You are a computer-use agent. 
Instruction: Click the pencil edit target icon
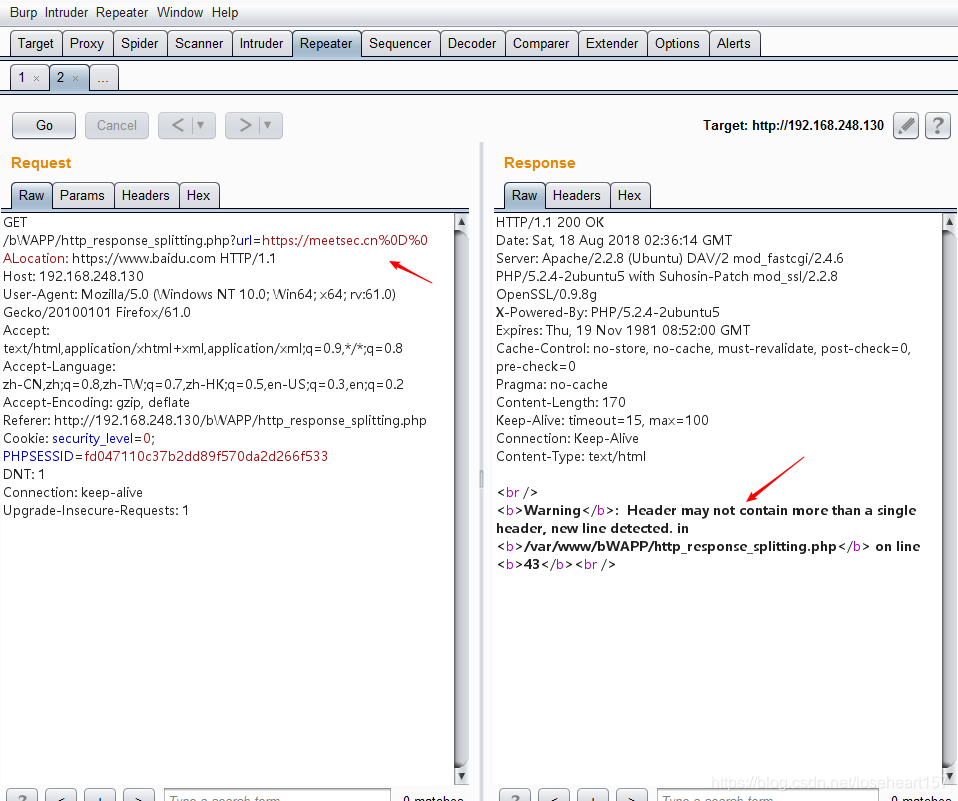(x=906, y=126)
